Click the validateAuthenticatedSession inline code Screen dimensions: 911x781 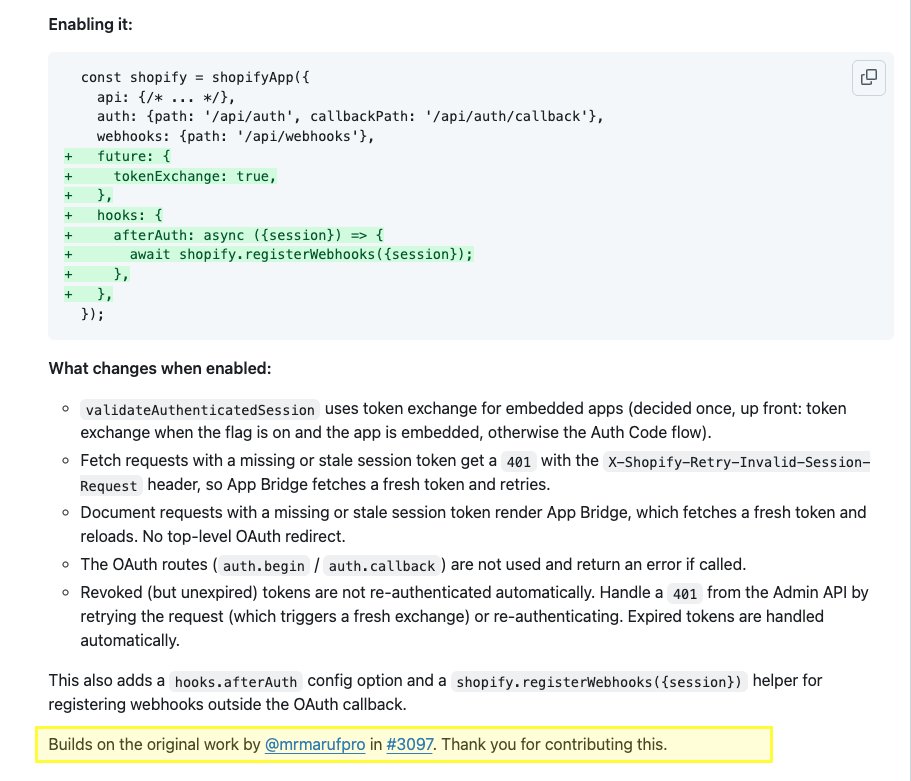(x=200, y=410)
